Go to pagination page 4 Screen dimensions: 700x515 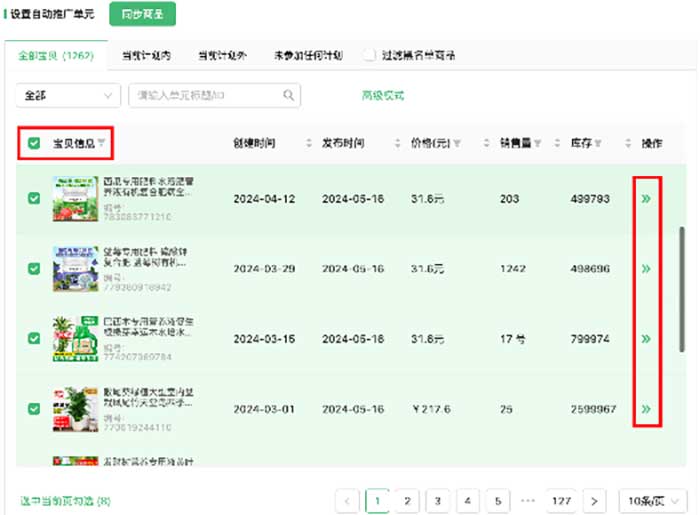[x=467, y=501]
